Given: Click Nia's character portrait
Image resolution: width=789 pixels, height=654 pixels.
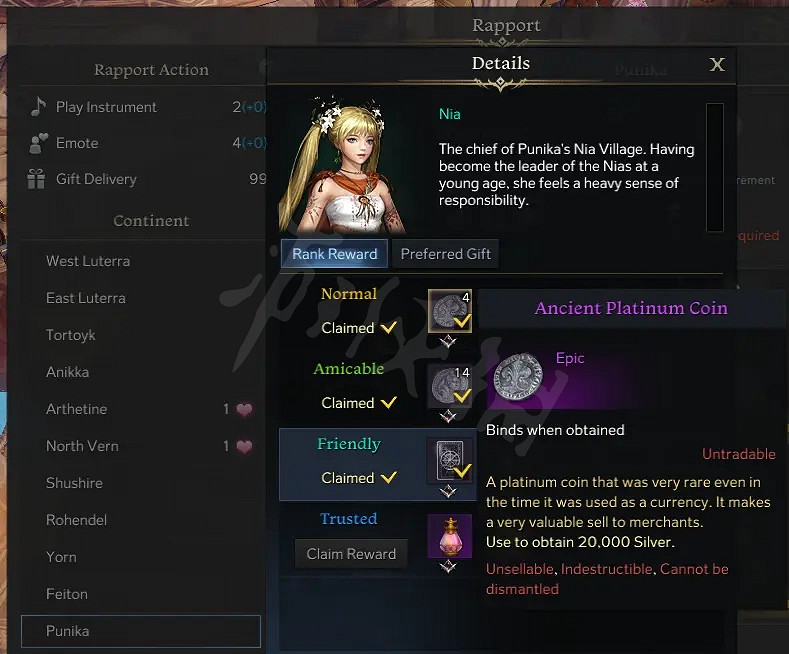Looking at the screenshot, I should pos(342,164).
